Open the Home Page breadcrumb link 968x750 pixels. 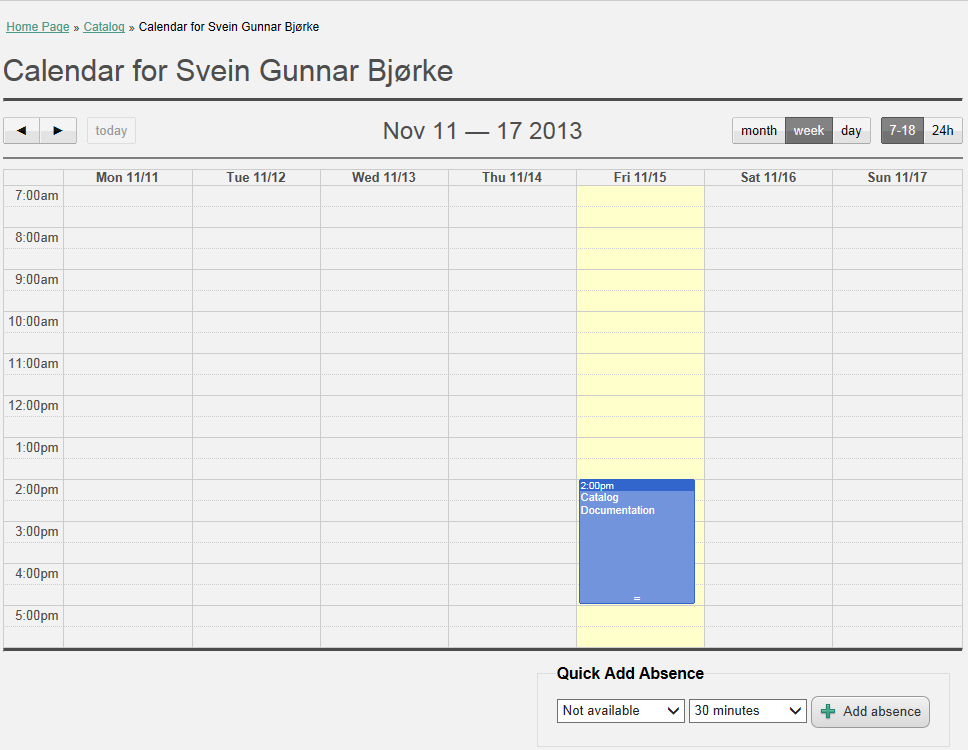pyautogui.click(x=38, y=27)
